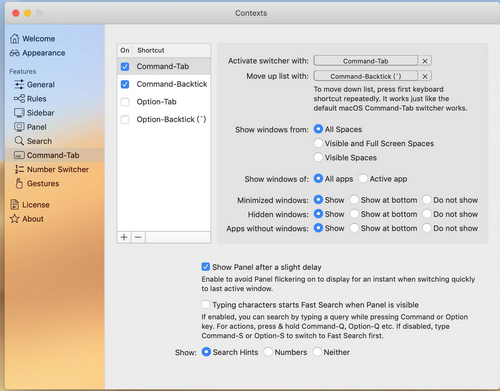
Task: Choose All apps for Show windows of
Action: [318, 179]
